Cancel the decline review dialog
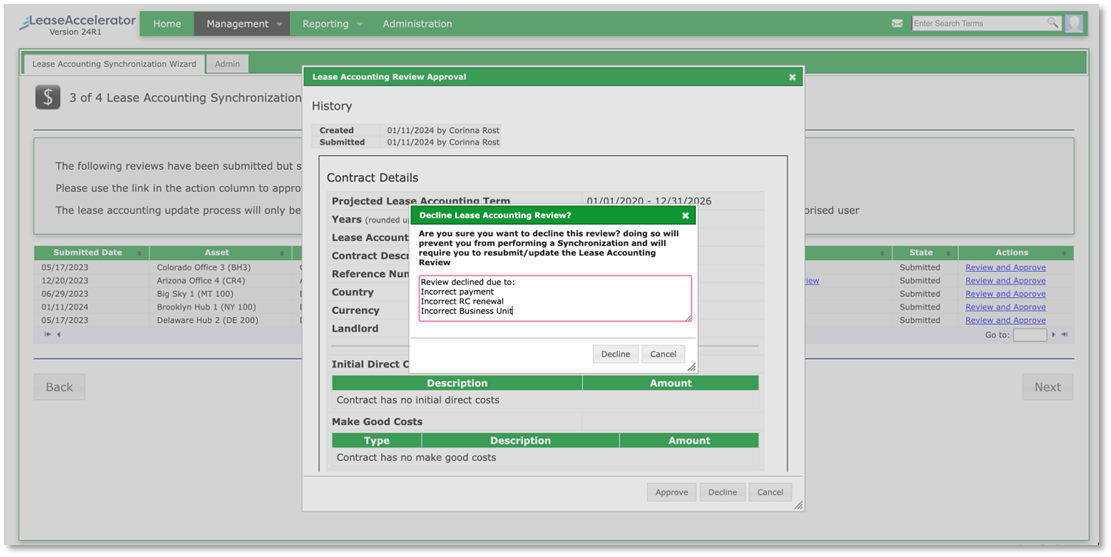Viewport: 1111px width, 557px height. [x=663, y=354]
